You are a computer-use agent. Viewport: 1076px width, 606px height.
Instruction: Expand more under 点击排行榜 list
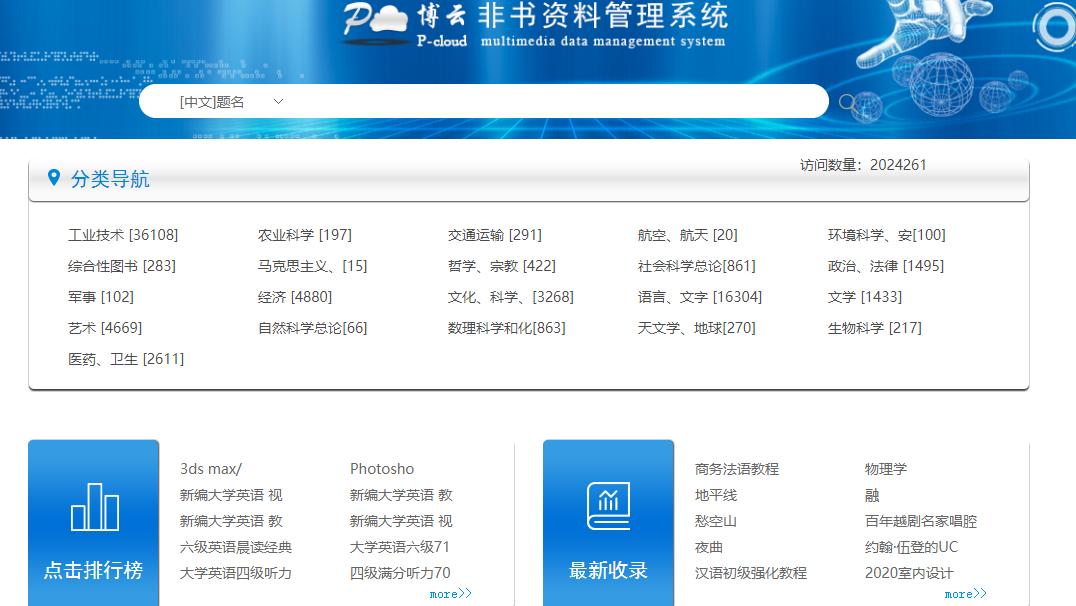450,594
